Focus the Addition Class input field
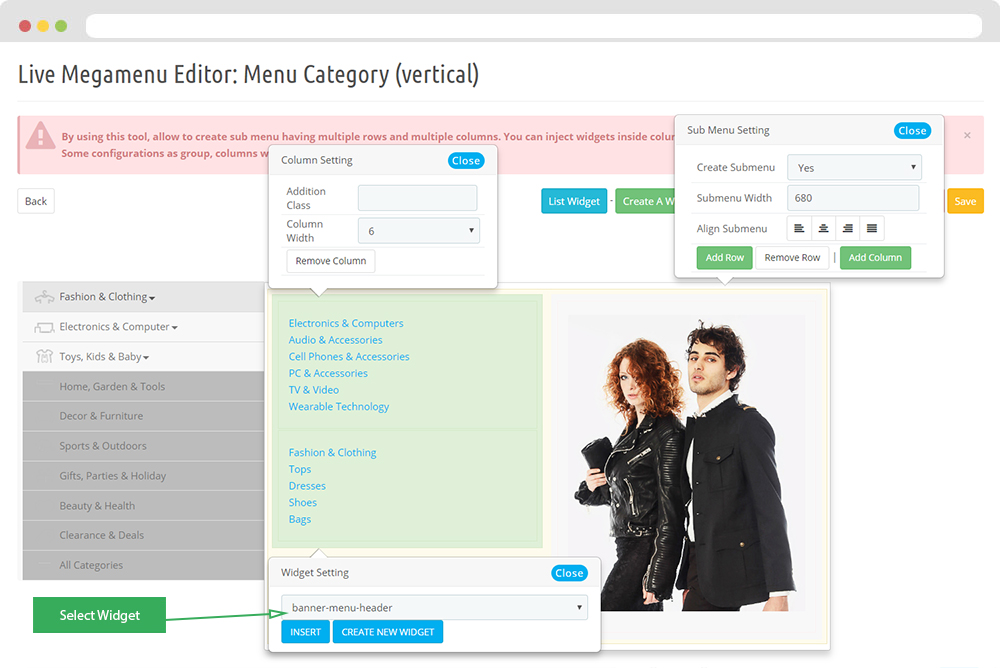Viewport: 1000px width, 668px height. [417, 198]
